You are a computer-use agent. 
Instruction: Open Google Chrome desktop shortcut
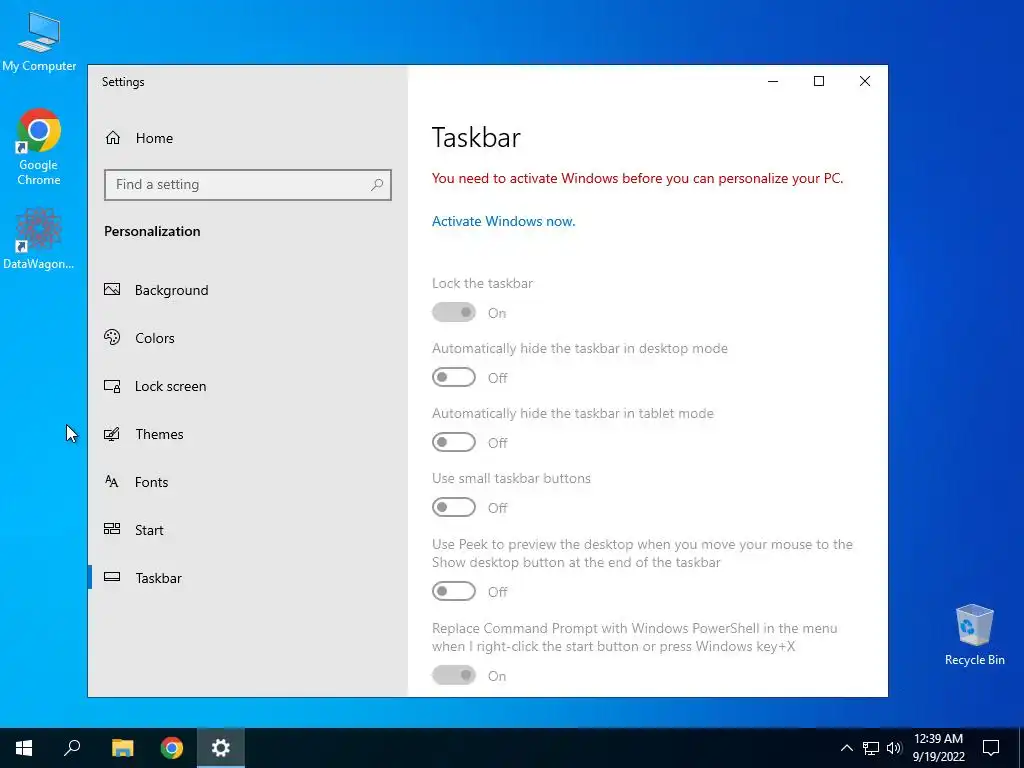[x=39, y=147]
